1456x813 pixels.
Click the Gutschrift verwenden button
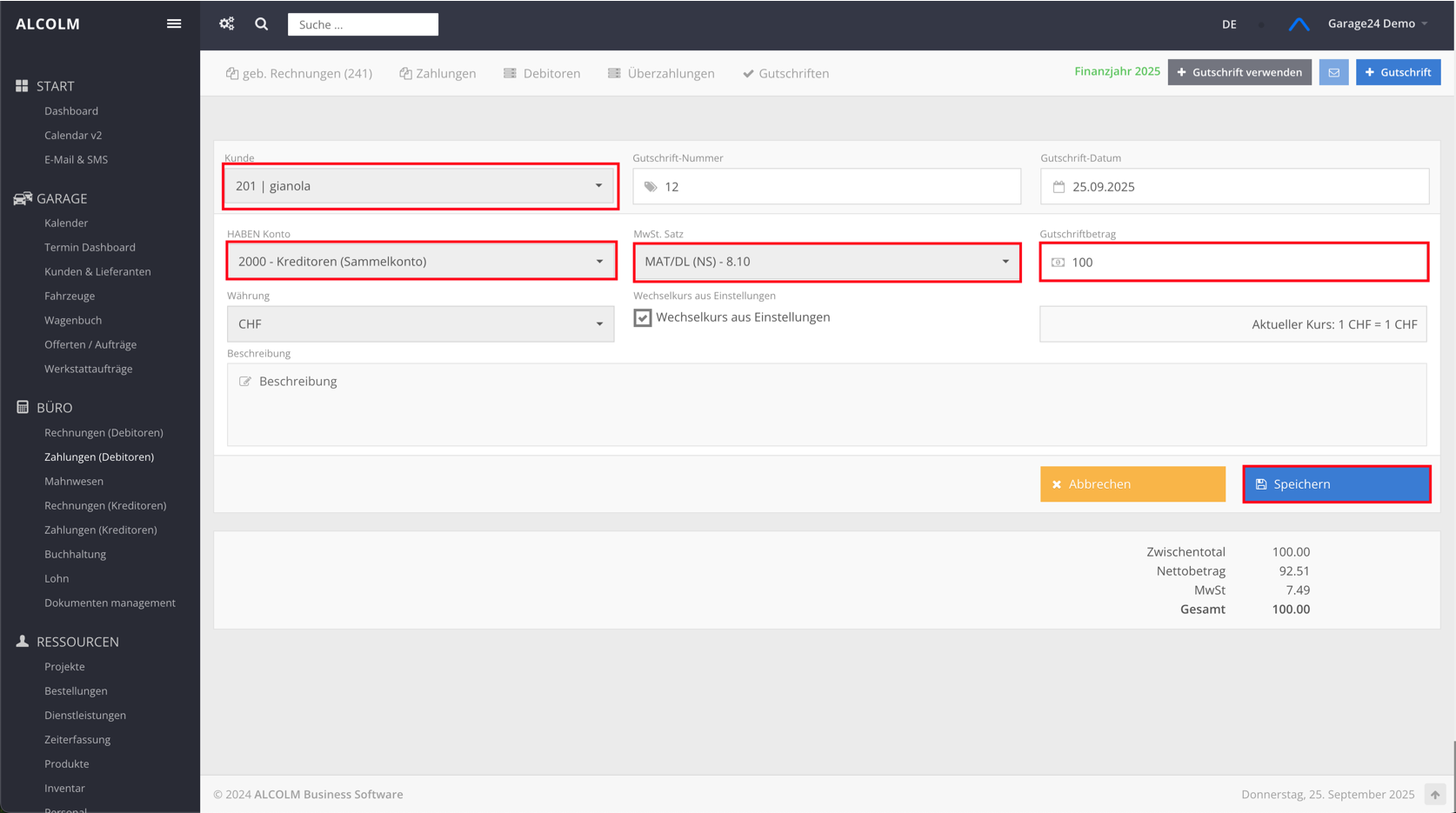pos(1239,72)
